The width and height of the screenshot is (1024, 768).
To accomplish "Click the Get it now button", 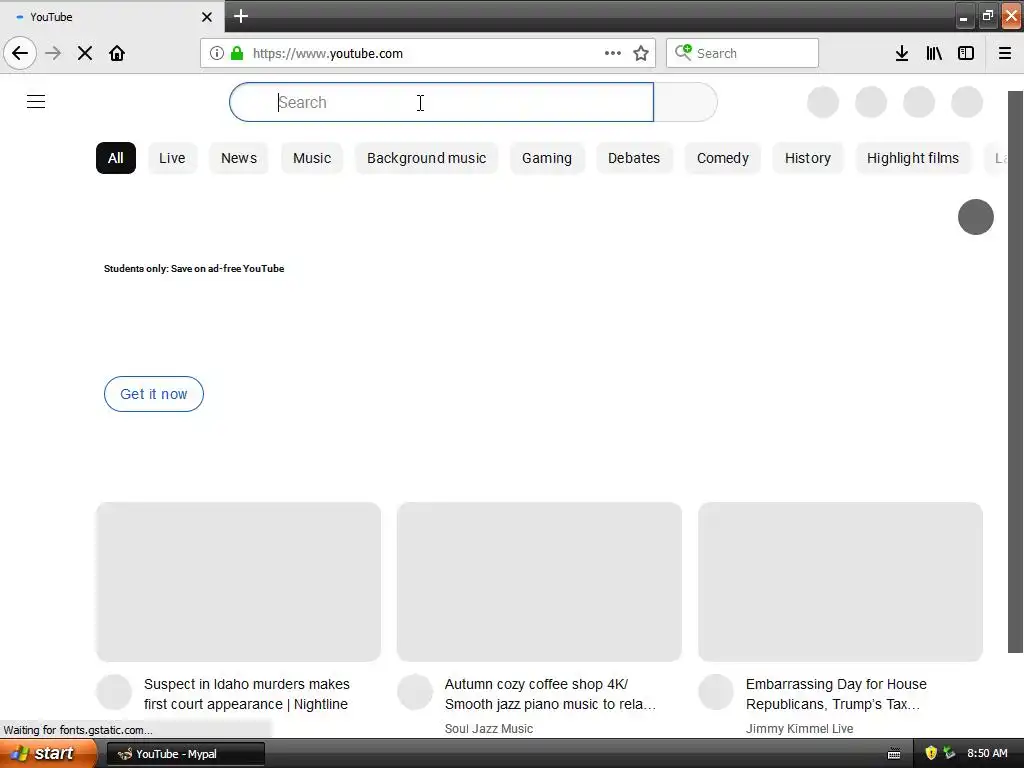I will tap(154, 394).
